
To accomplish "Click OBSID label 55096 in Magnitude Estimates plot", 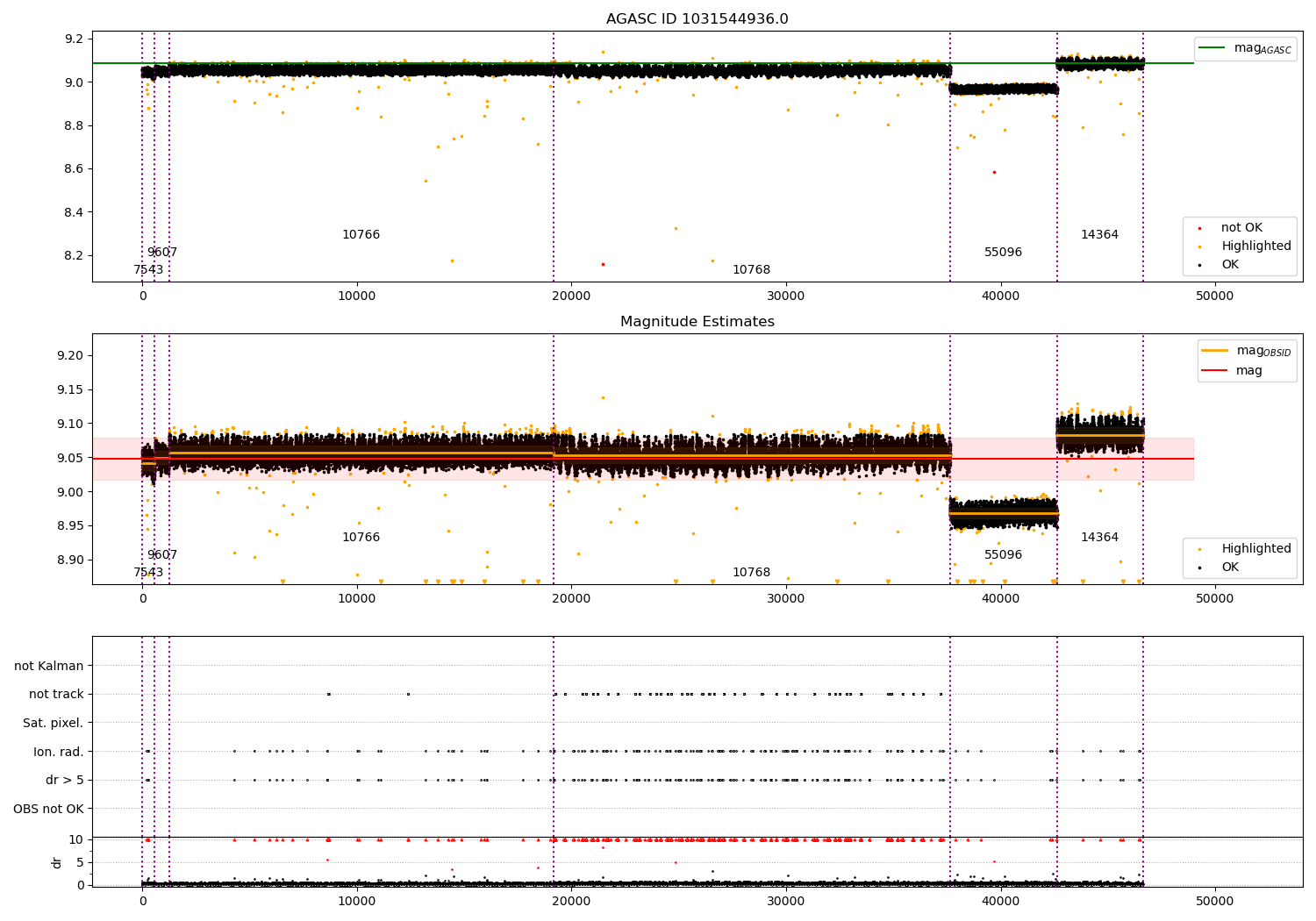I will [x=1004, y=555].
